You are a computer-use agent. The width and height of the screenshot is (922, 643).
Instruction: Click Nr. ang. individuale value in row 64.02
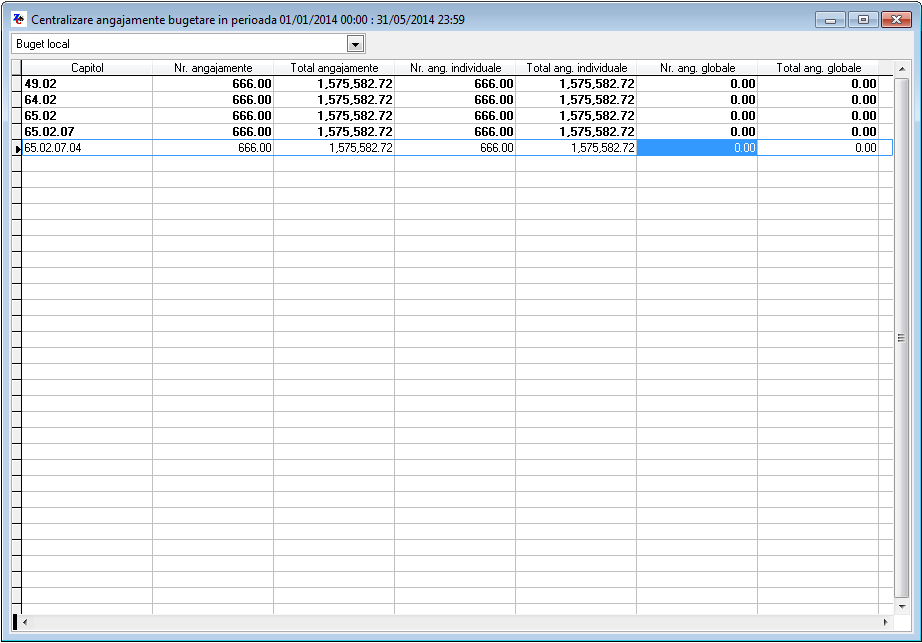(x=455, y=99)
